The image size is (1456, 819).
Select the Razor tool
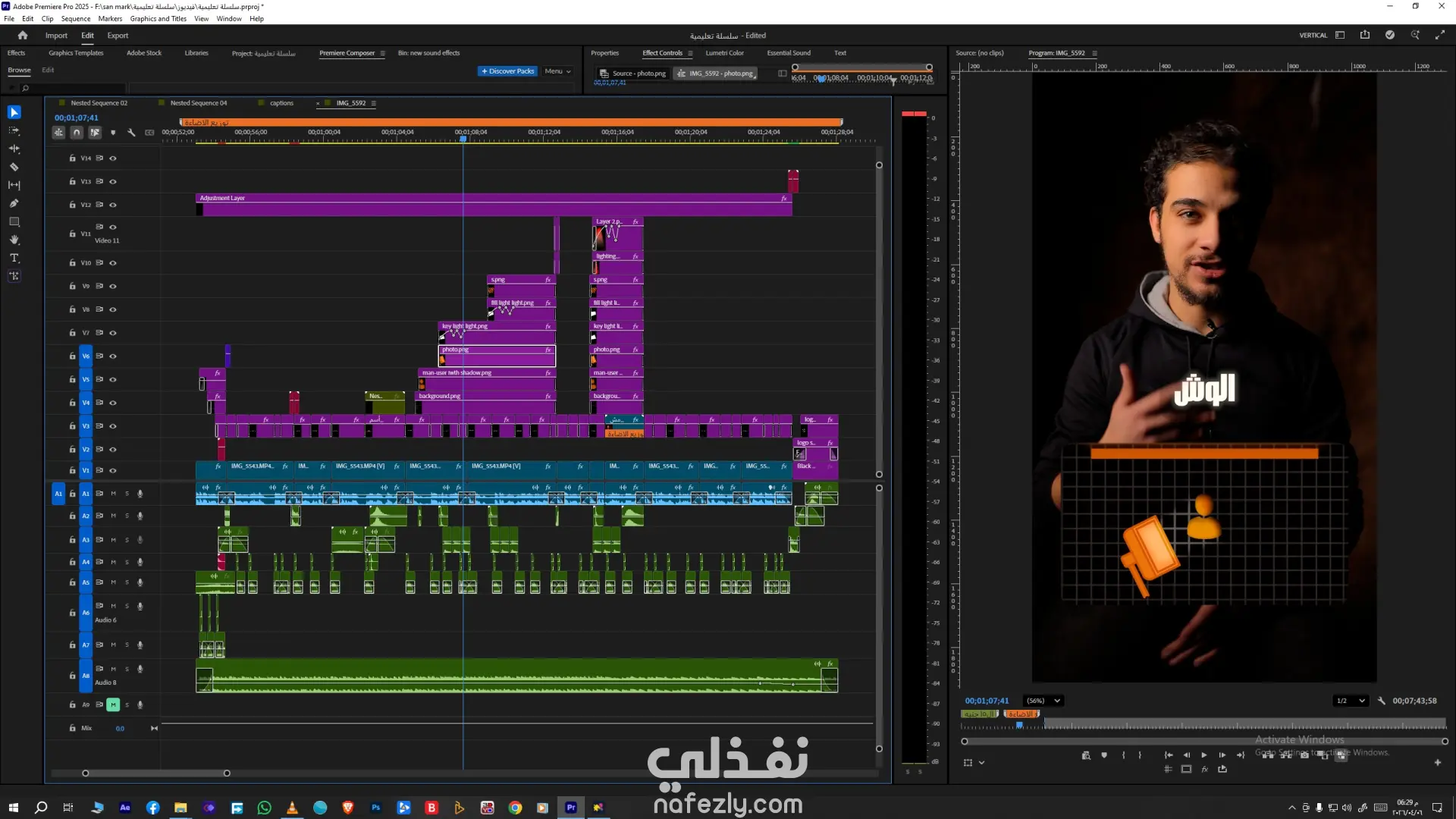point(14,167)
